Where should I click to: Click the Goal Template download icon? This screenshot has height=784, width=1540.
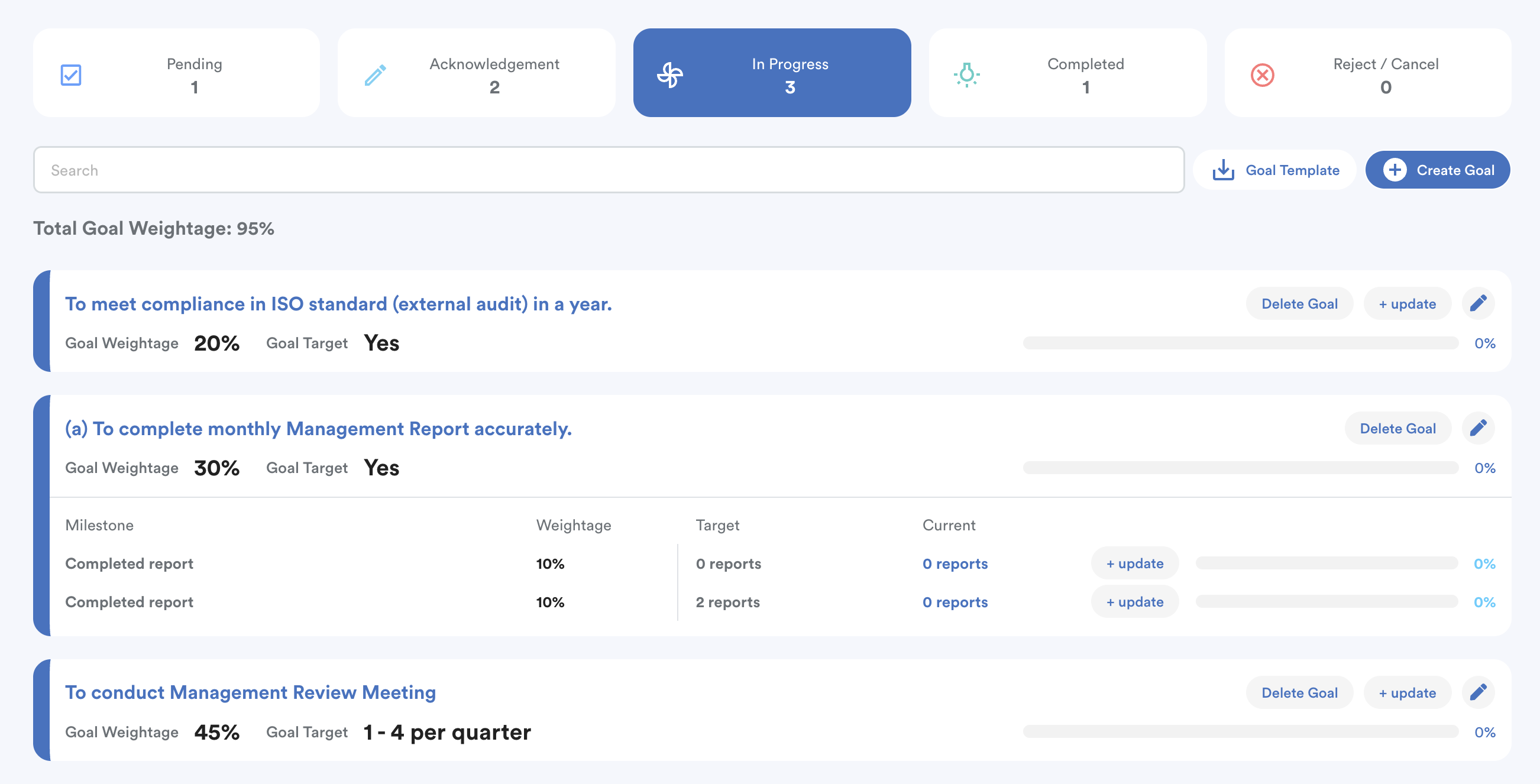[1223, 170]
